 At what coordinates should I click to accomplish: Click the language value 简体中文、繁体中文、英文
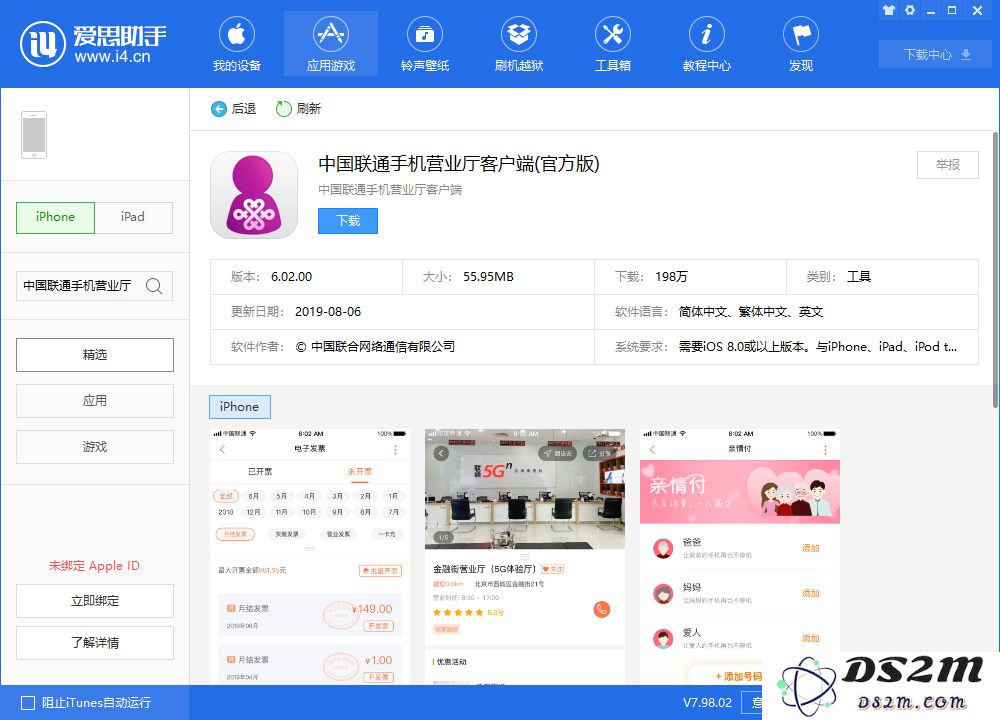pos(751,312)
